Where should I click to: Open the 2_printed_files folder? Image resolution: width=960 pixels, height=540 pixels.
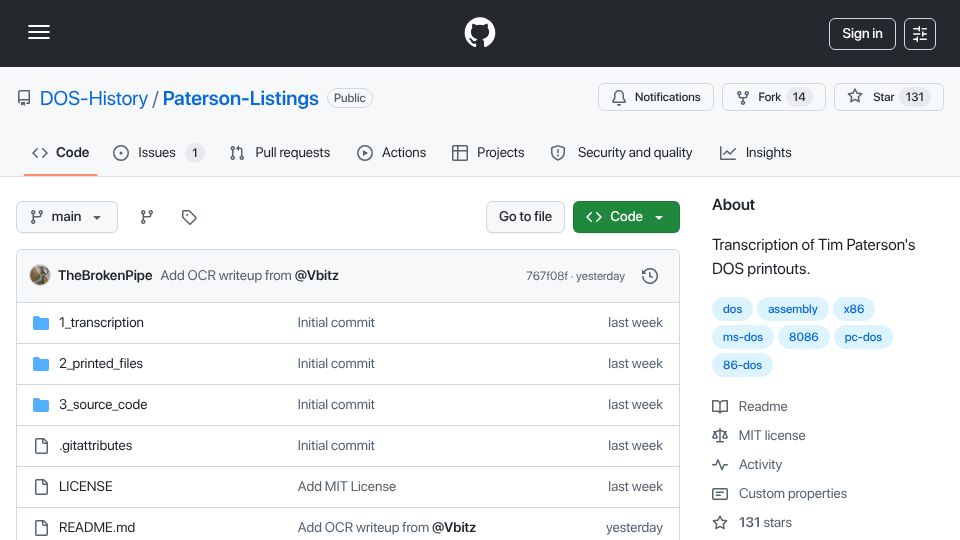tap(101, 364)
